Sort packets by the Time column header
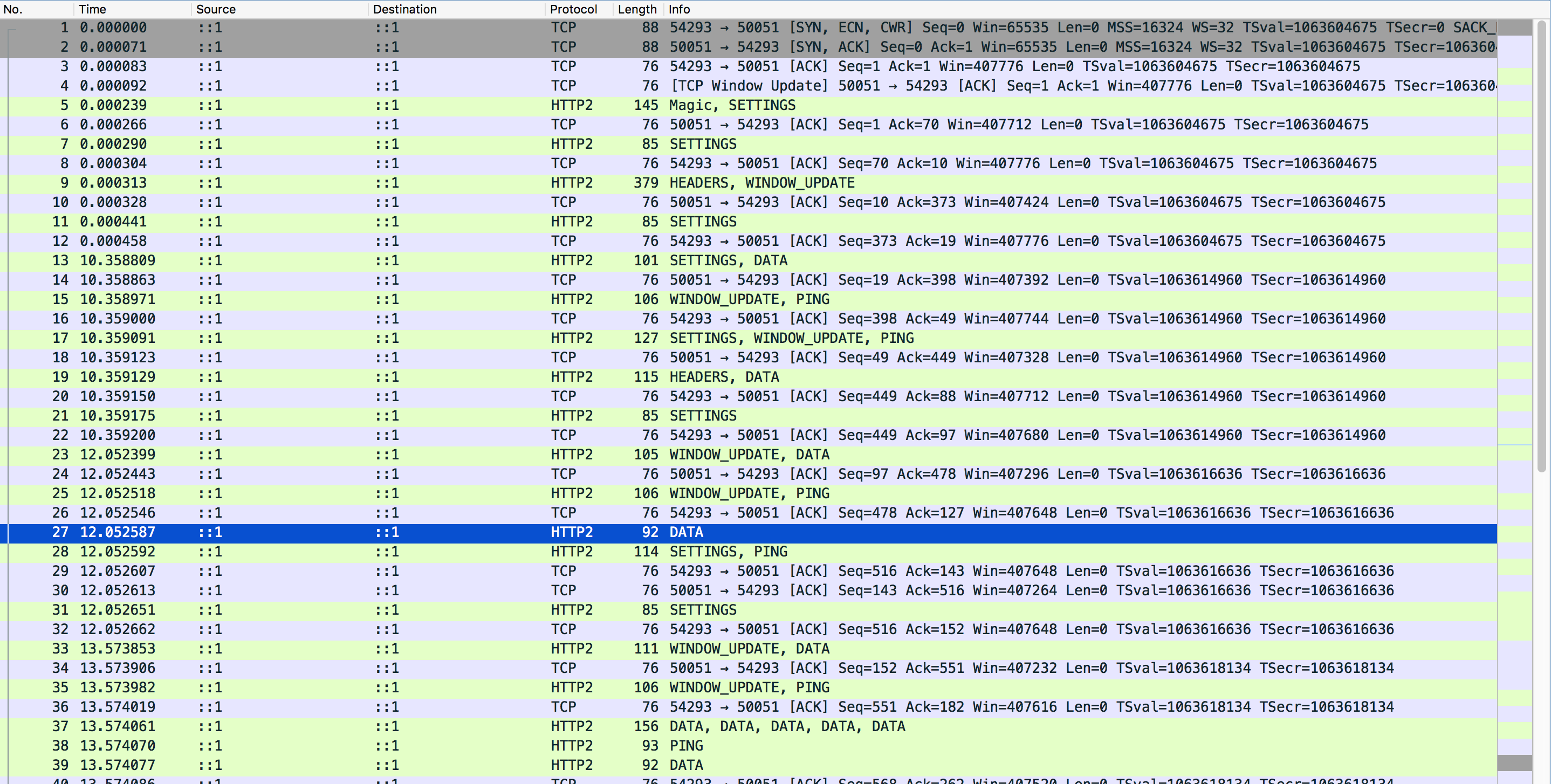 [92, 9]
